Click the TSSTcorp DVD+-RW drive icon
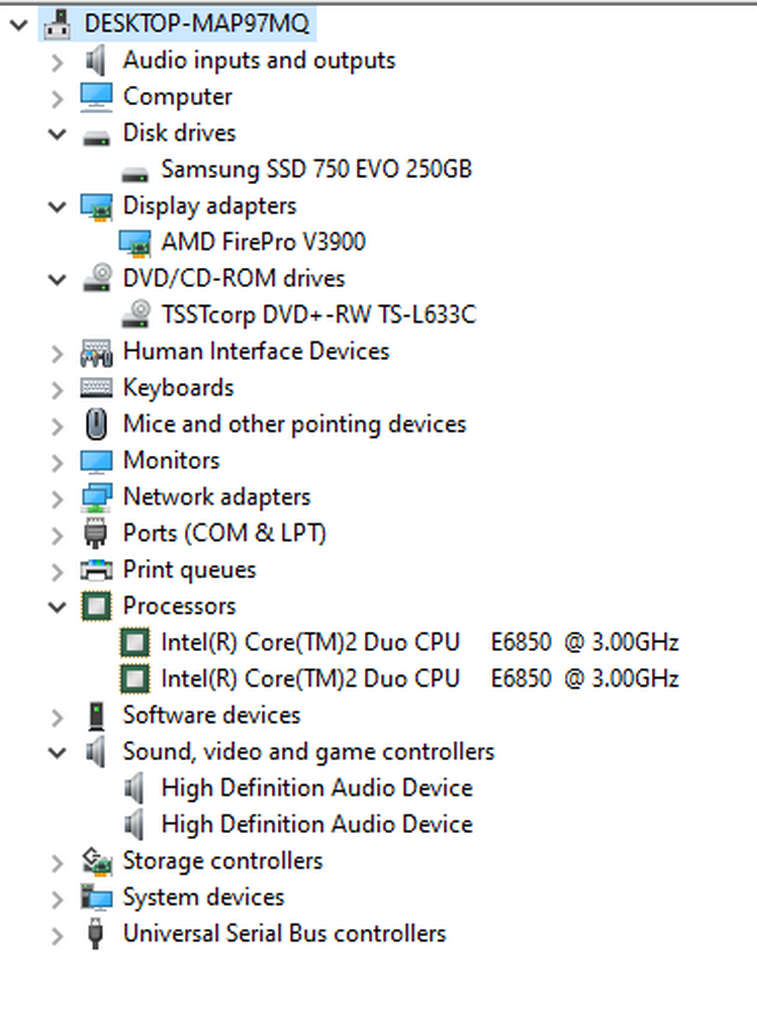Screen dimensions: 757x1024 click(x=135, y=314)
